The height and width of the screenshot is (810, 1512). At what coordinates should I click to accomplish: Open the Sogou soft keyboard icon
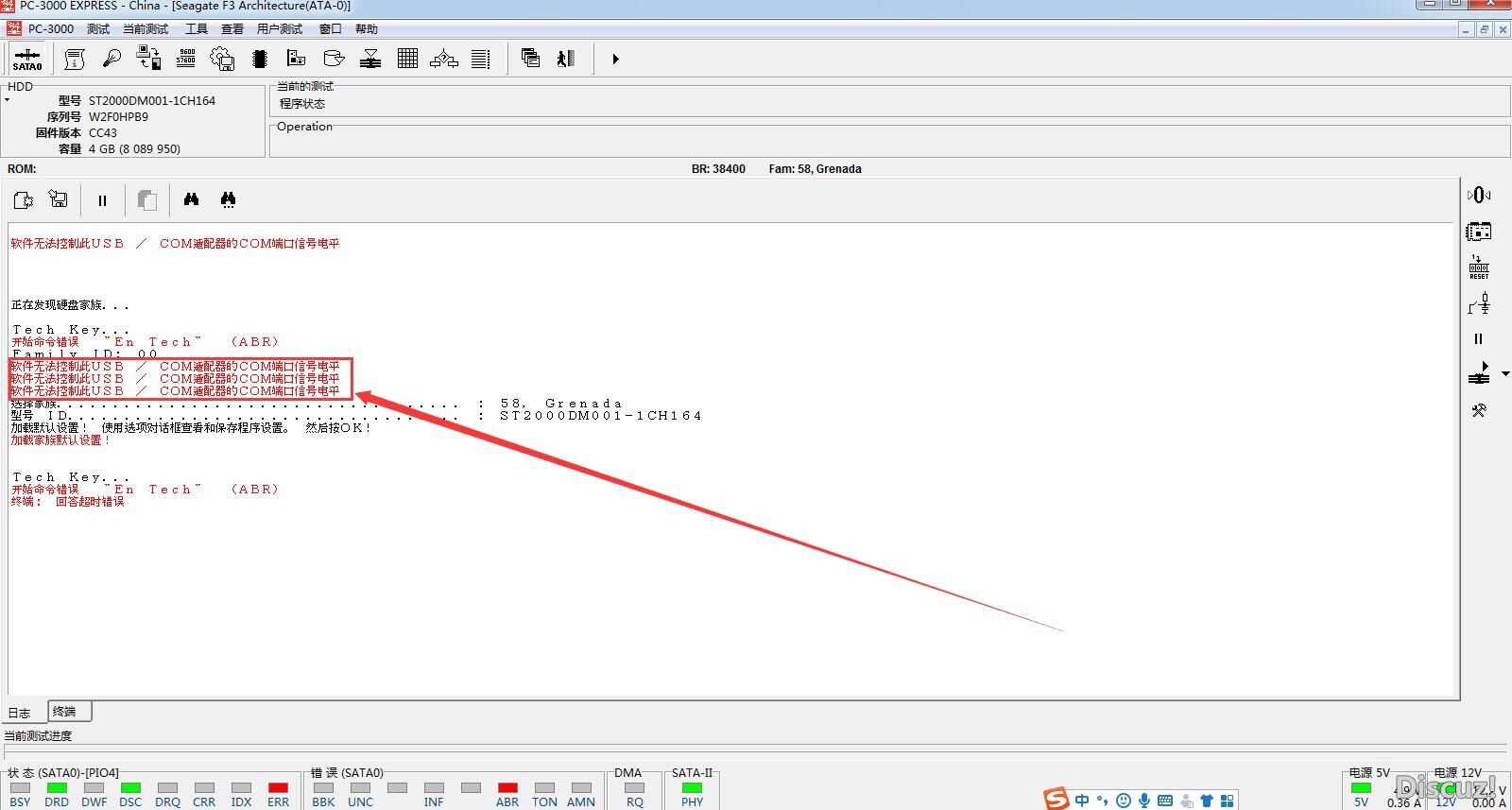coord(1165,801)
